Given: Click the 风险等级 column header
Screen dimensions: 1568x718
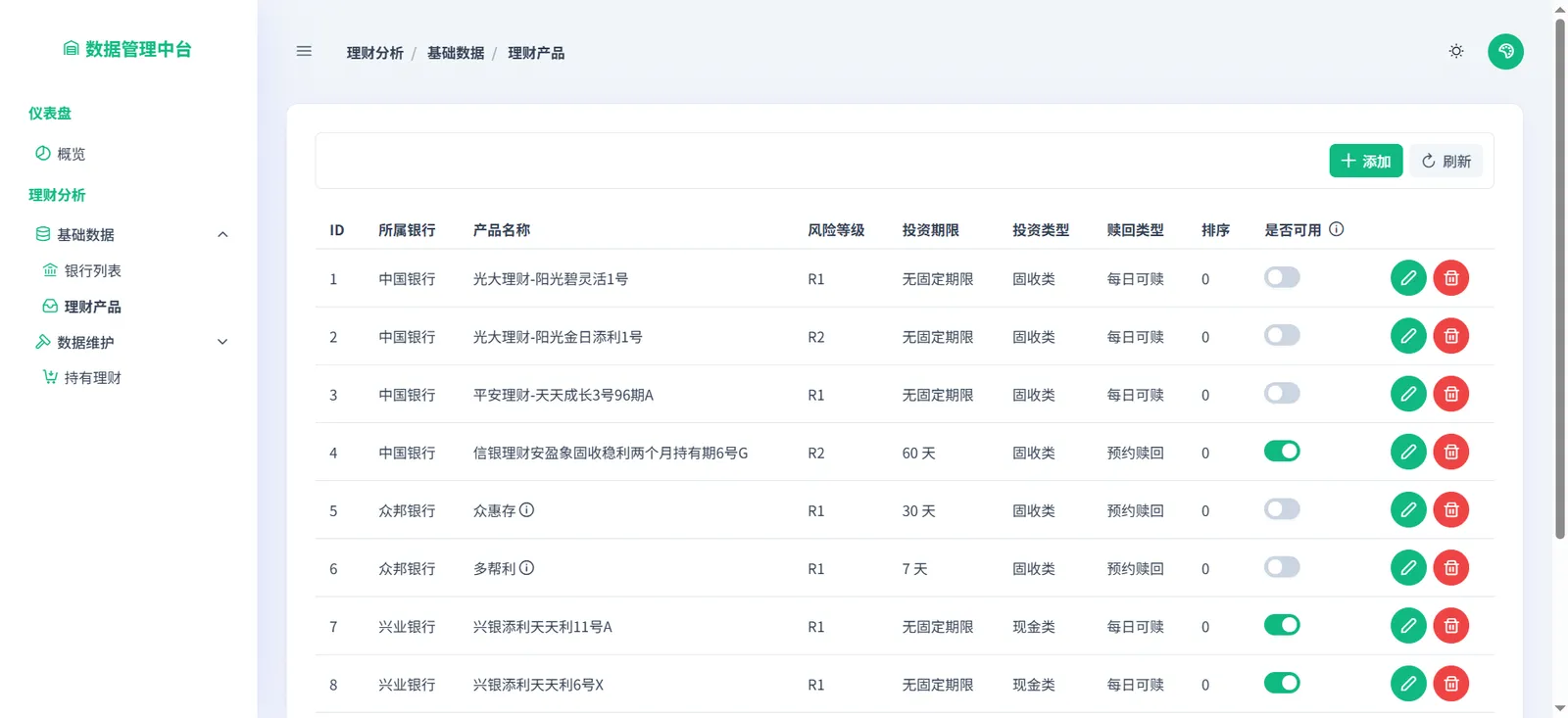Looking at the screenshot, I should (x=836, y=230).
